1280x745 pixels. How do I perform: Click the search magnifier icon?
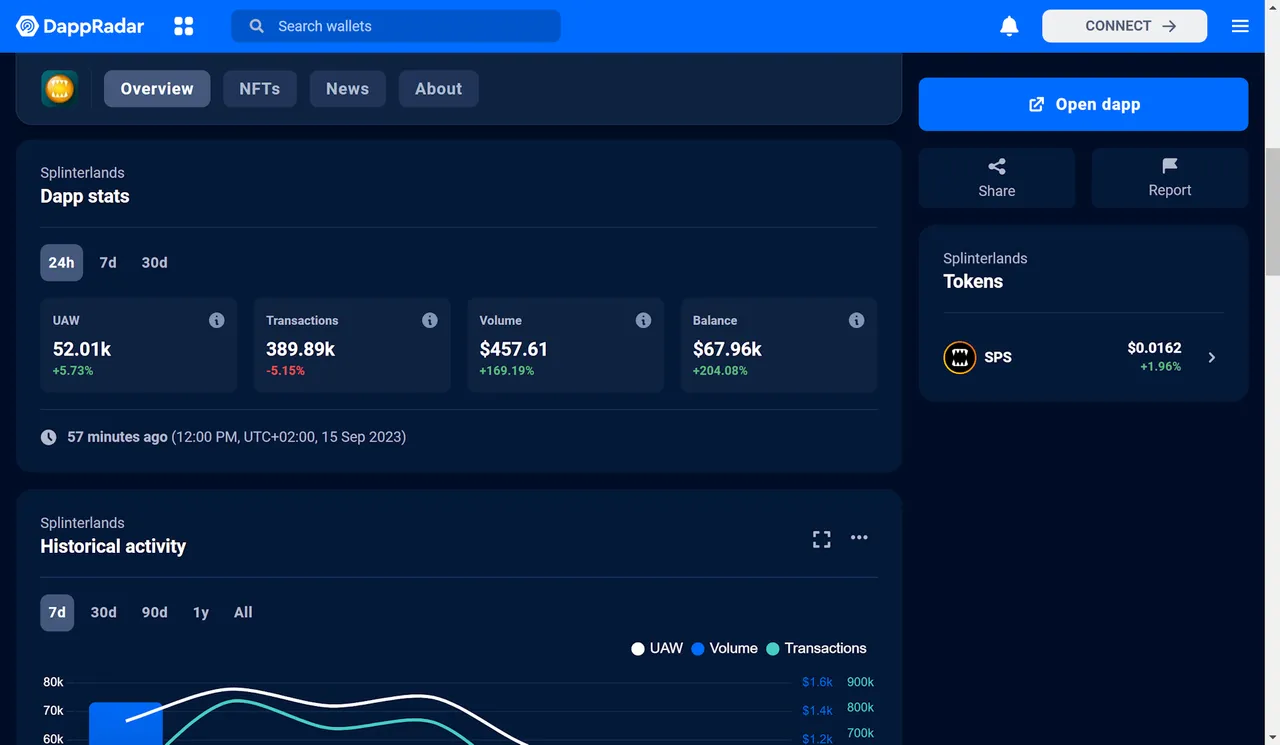pyautogui.click(x=257, y=26)
